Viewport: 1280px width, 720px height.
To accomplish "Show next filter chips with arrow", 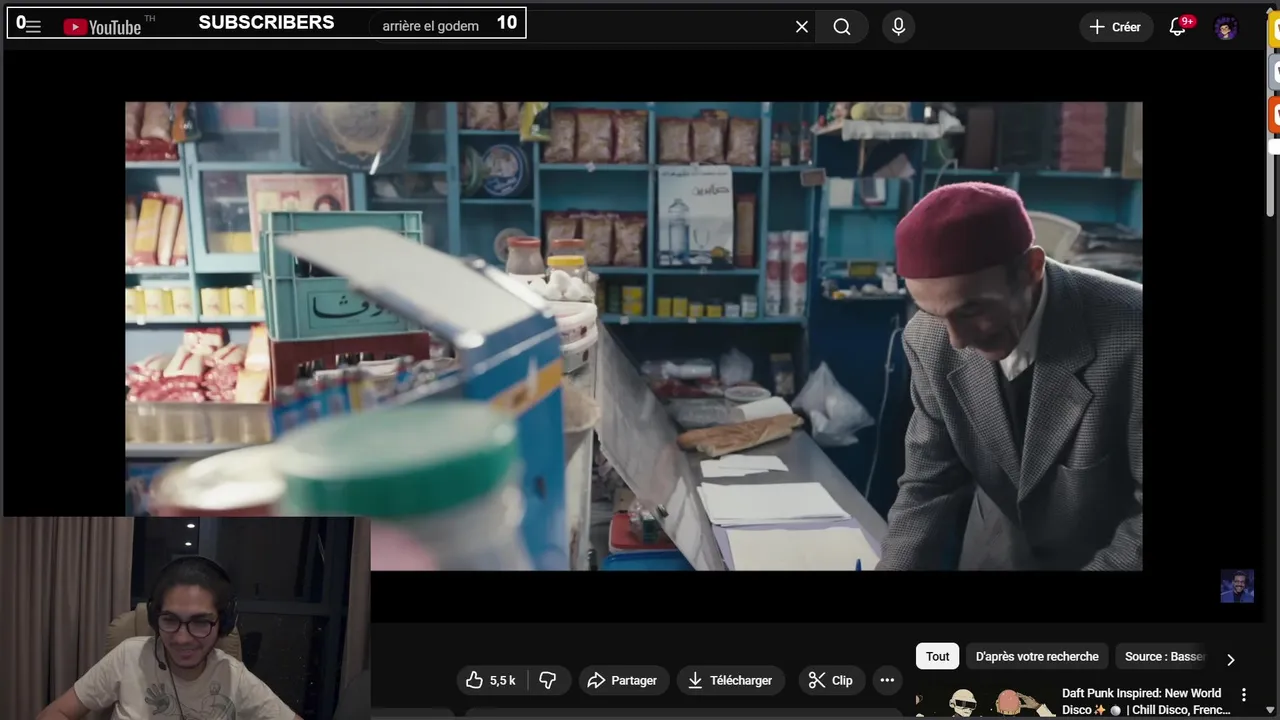I will click(1230, 659).
